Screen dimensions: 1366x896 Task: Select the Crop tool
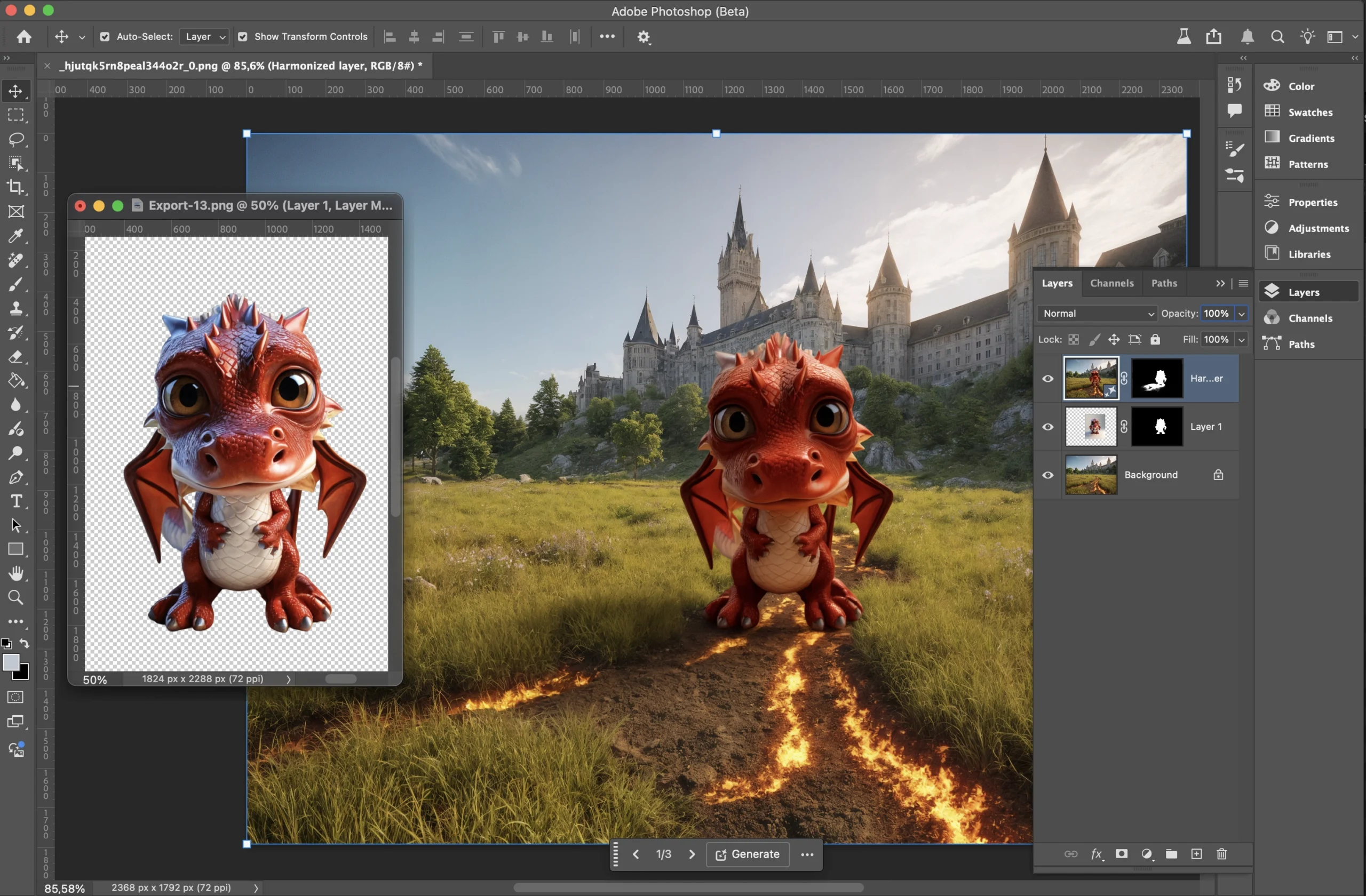click(16, 187)
